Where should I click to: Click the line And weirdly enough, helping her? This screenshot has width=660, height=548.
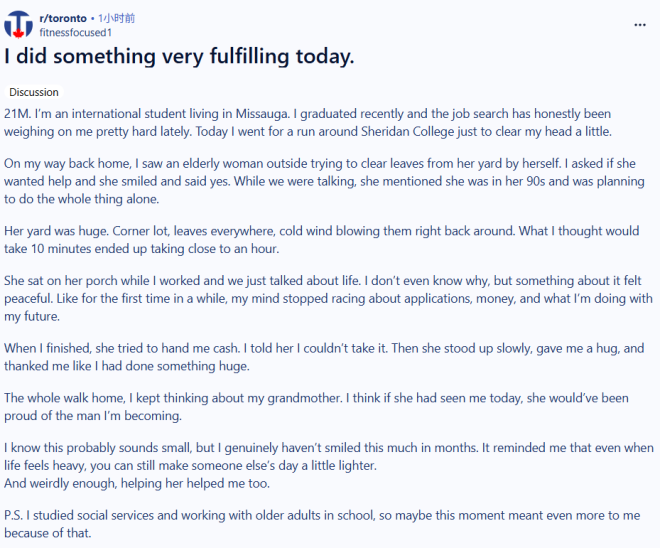(x=137, y=483)
